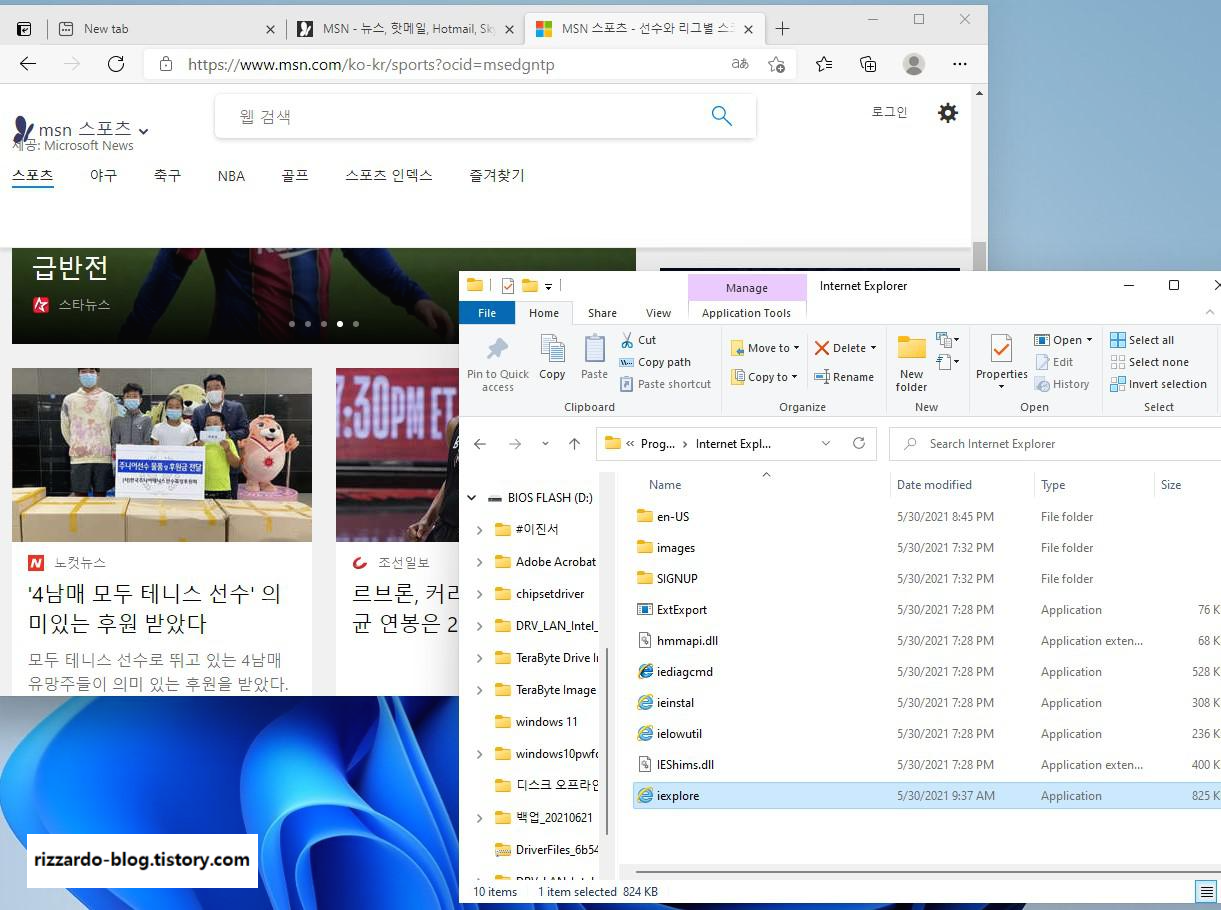
Task: Click Paste shortcut in Explorer ribbon
Action: (665, 384)
